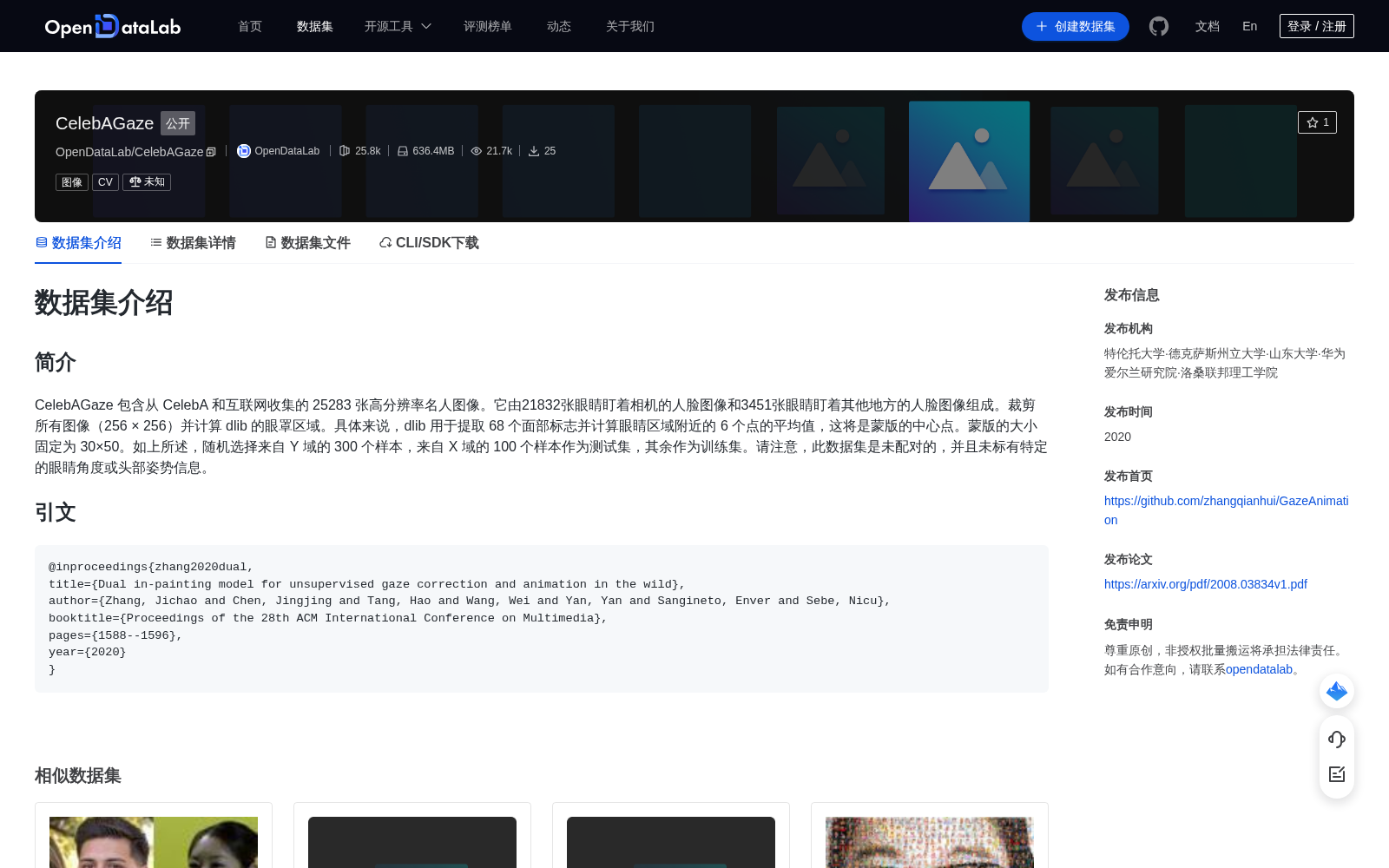Click the citation code block
1389x868 pixels.
[542, 619]
